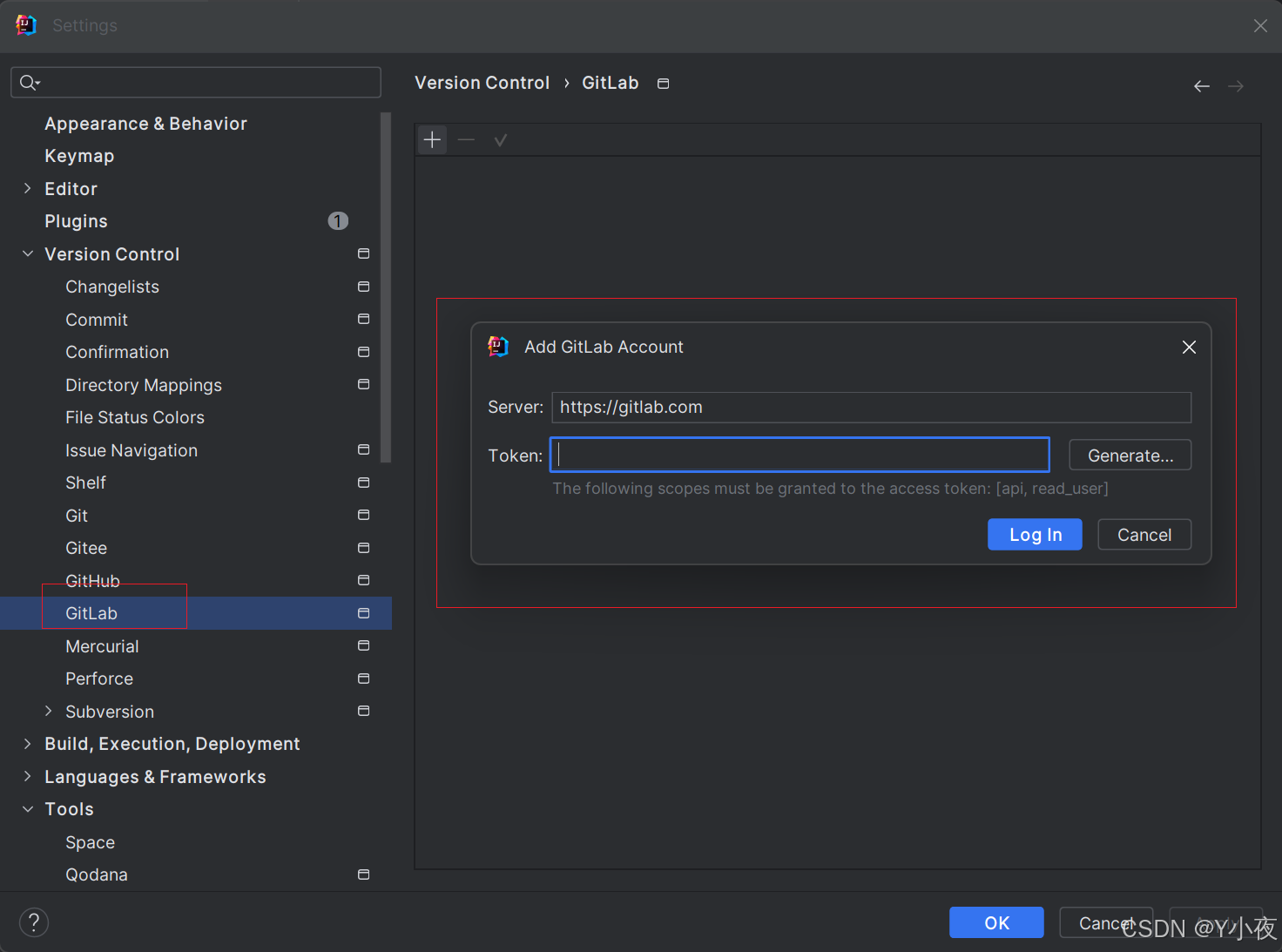Open File Status Colors settings

135,417
